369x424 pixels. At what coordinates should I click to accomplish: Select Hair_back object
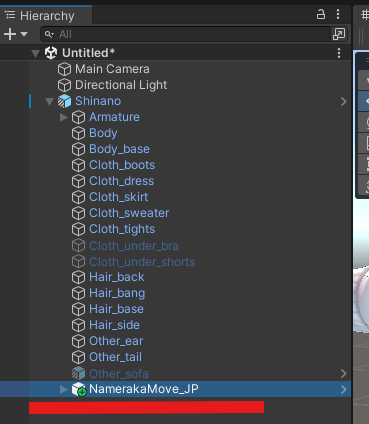click(x=117, y=277)
